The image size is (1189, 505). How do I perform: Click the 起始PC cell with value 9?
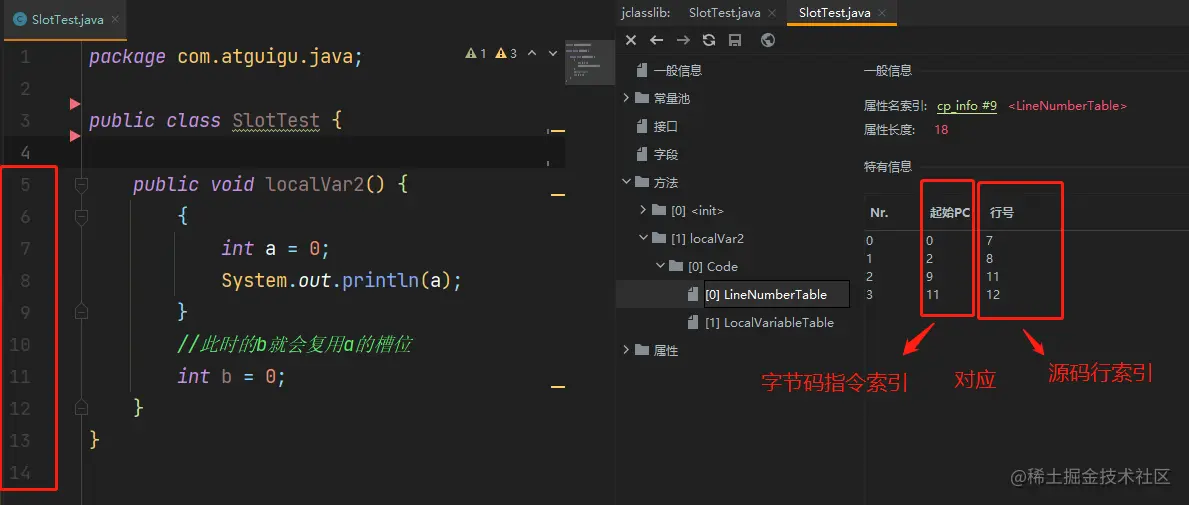coord(930,277)
